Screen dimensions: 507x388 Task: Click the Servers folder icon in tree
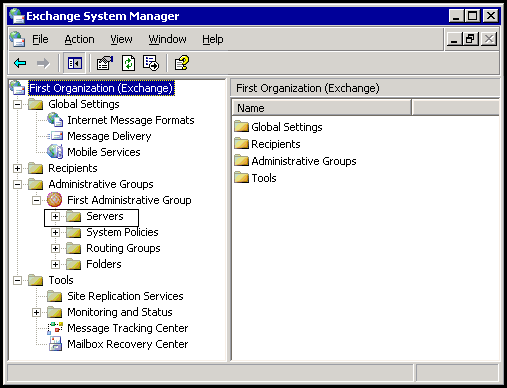pos(74,216)
